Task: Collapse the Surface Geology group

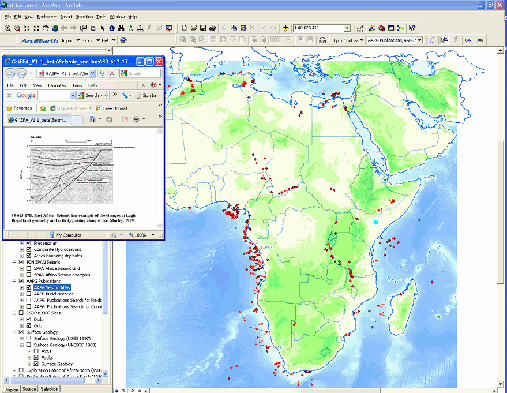Action: click(x=15, y=332)
